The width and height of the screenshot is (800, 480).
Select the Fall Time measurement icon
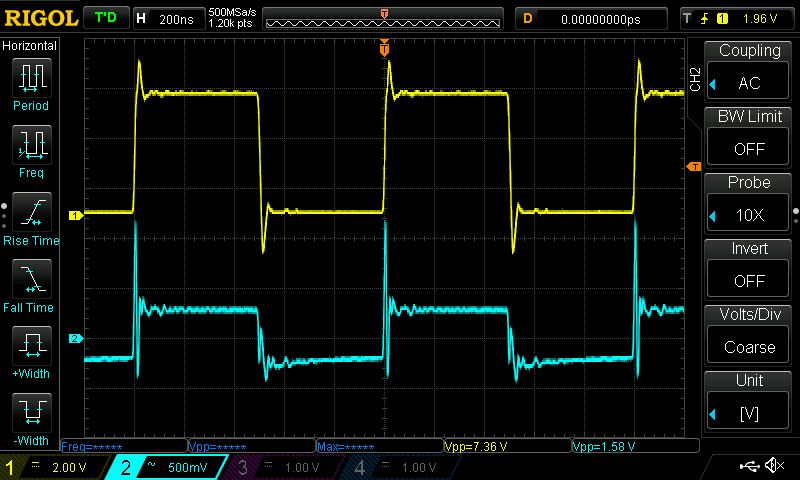31,279
